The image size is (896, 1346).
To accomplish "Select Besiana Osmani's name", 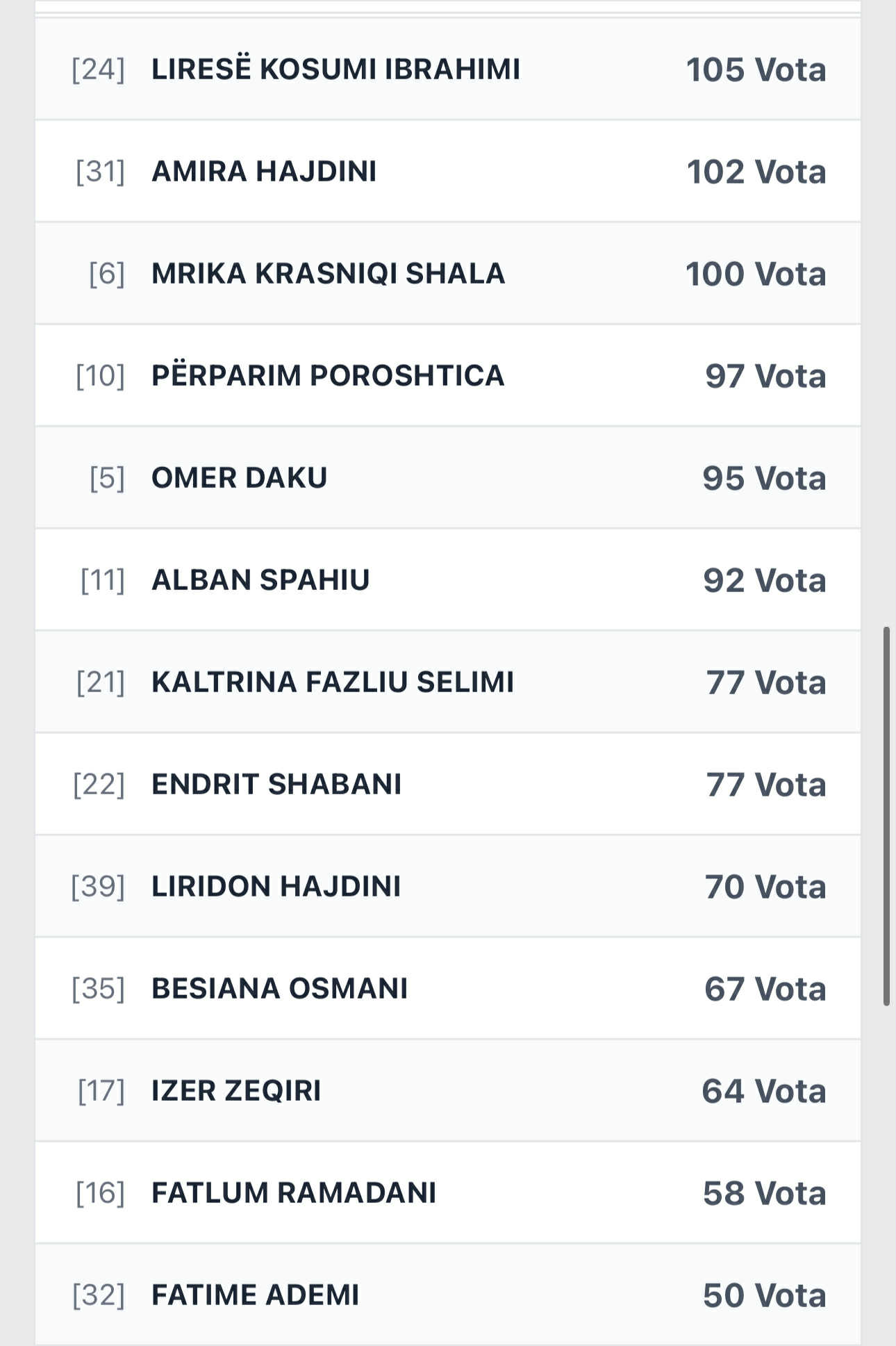I will (x=279, y=988).
